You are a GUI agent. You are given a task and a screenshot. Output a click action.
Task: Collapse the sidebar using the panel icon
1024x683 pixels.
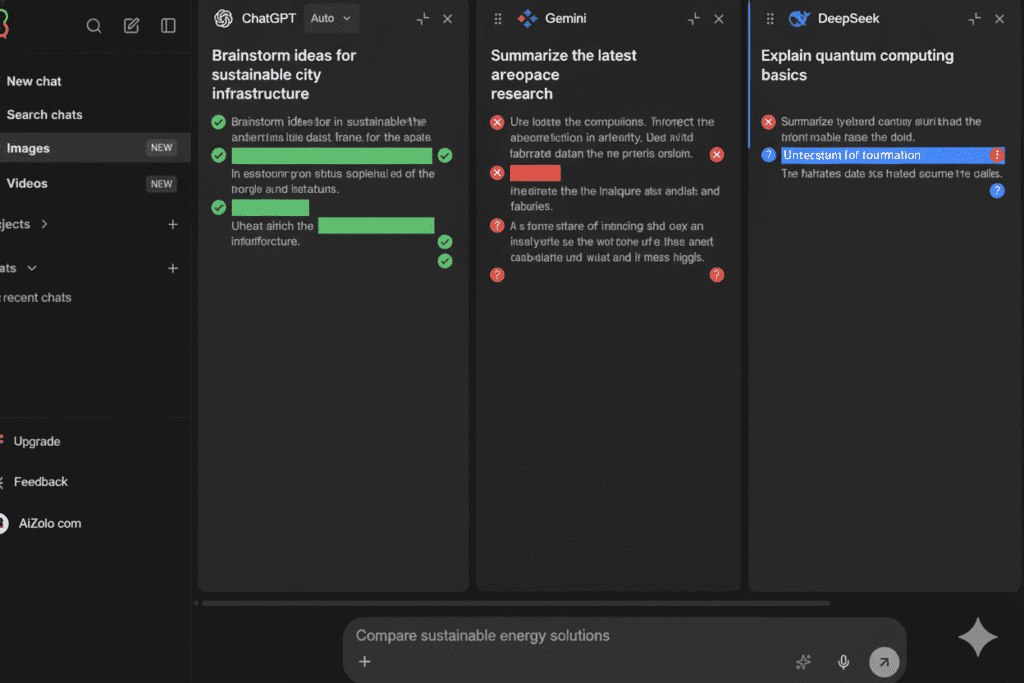[x=169, y=26]
